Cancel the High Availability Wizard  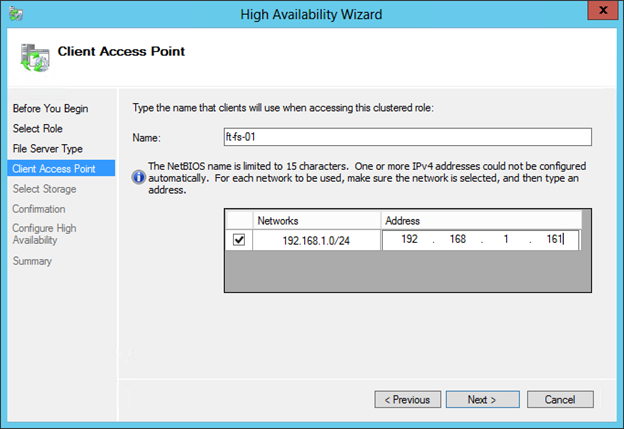(x=560, y=399)
